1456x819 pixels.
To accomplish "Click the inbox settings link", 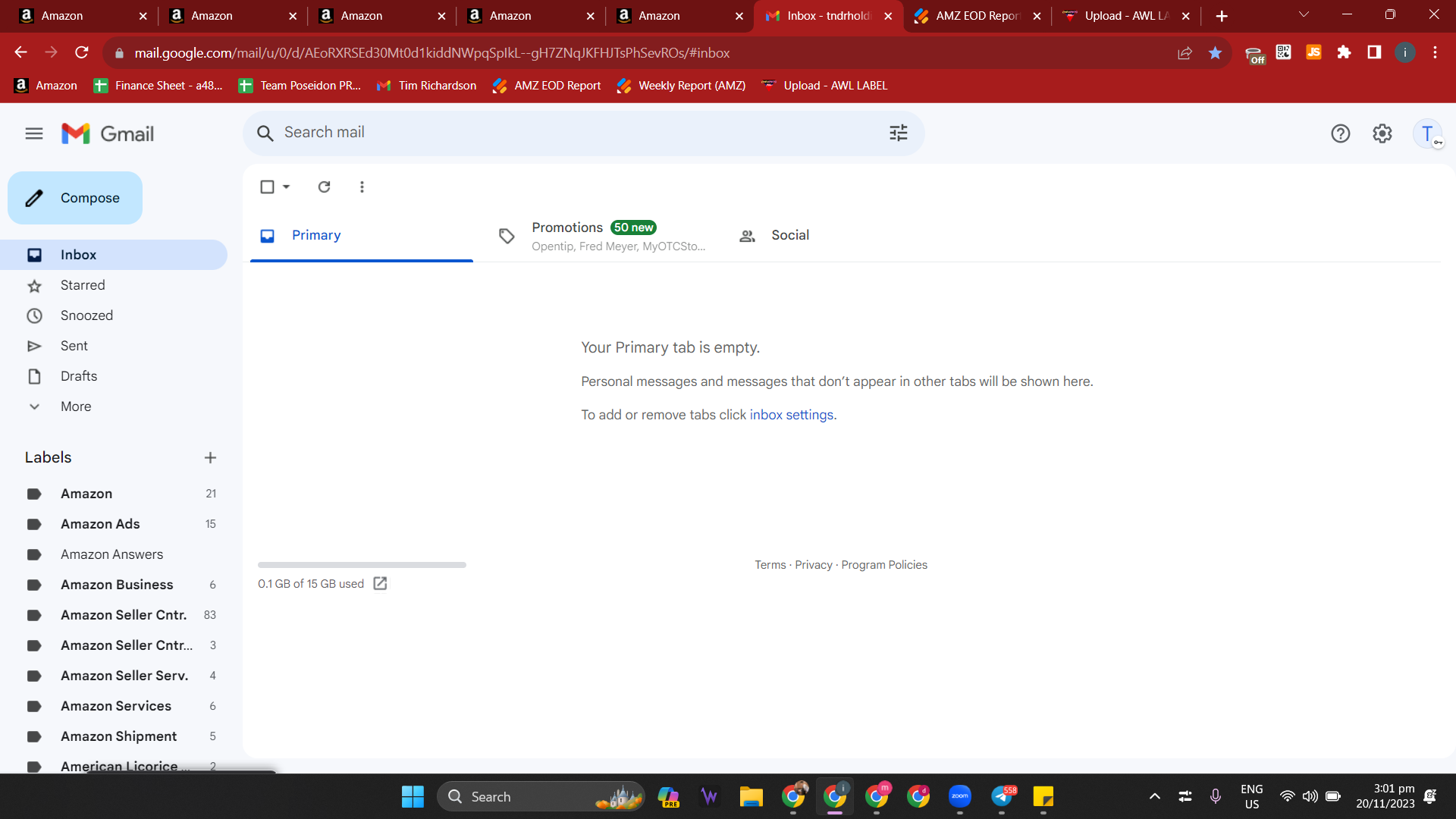I will click(x=792, y=416).
